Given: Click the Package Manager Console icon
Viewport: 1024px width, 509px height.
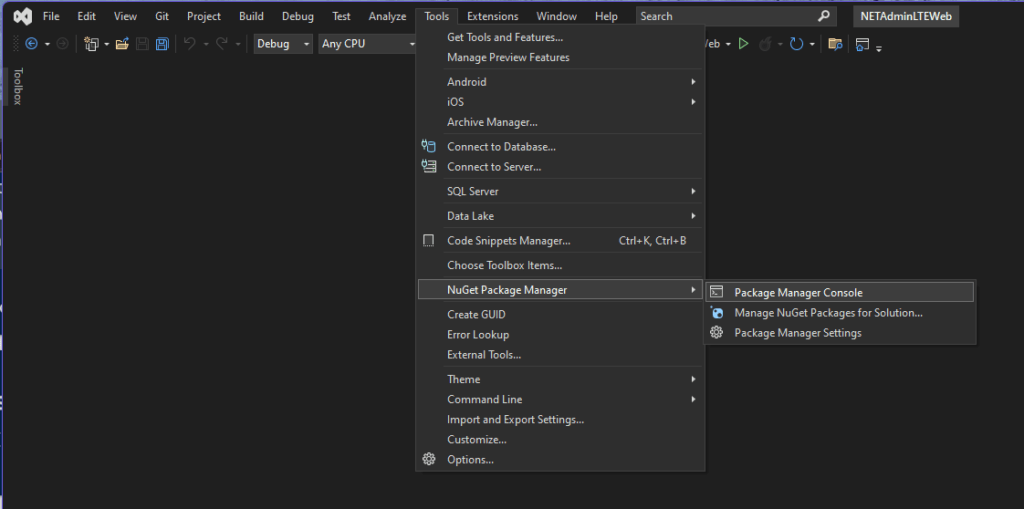Looking at the screenshot, I should coord(716,292).
